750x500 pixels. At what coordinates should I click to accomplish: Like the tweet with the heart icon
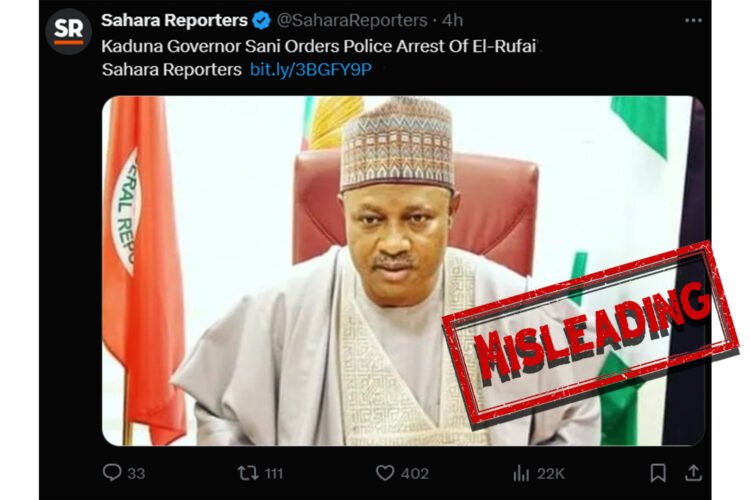[x=385, y=473]
